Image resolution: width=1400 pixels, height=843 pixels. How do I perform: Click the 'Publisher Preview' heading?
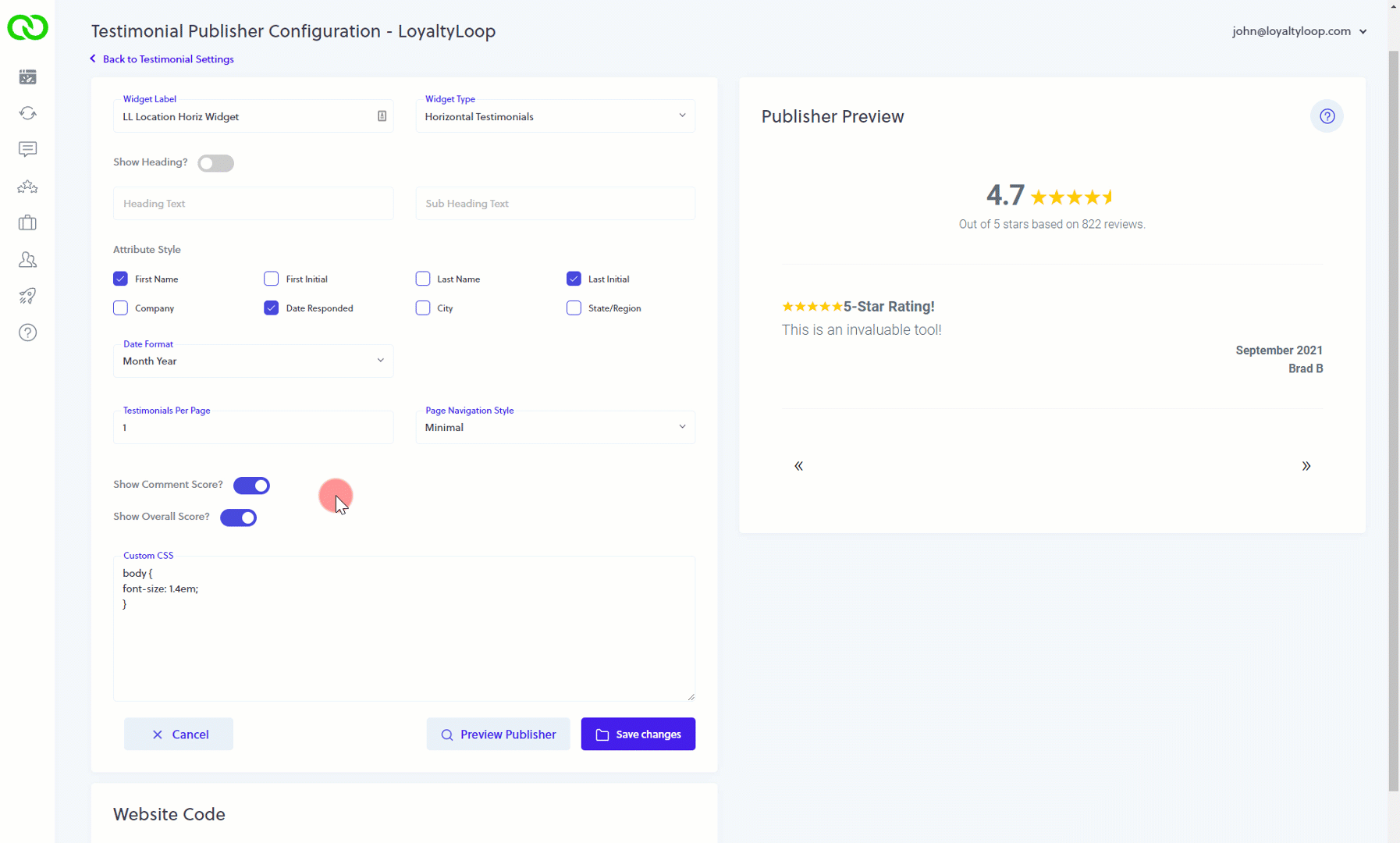[x=833, y=116]
